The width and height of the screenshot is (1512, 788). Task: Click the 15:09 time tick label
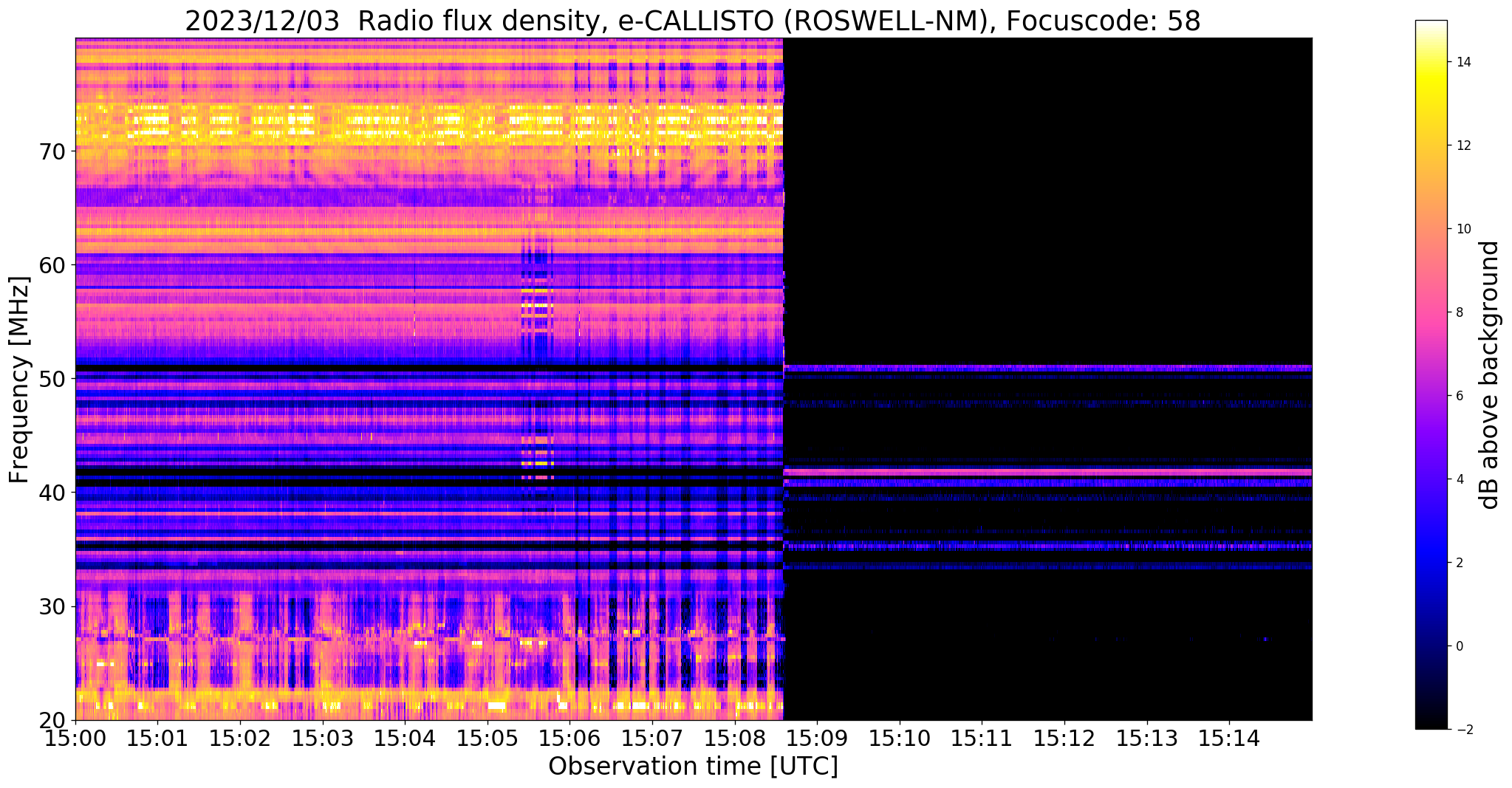point(817,738)
